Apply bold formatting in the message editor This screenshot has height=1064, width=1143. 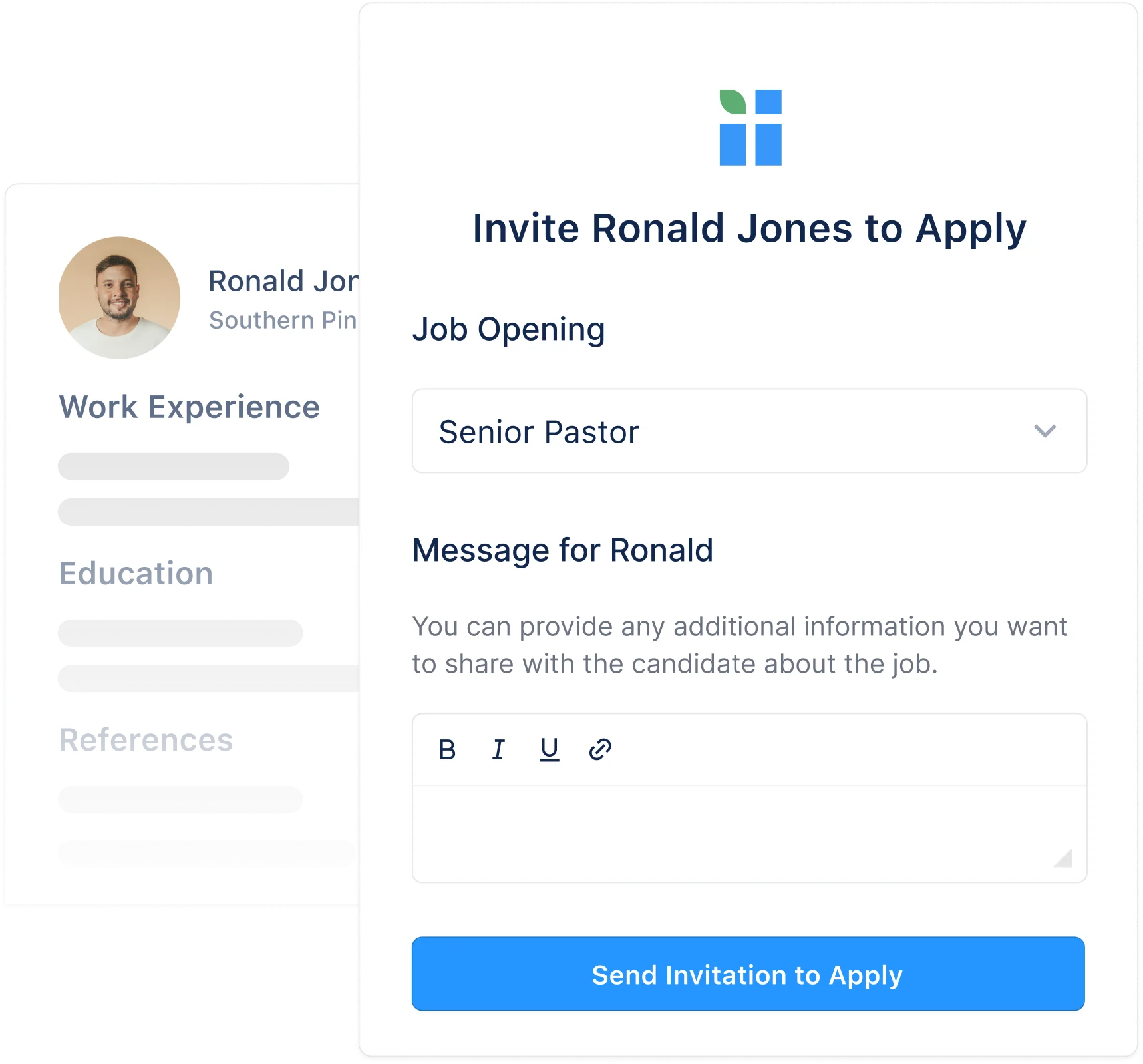(446, 749)
